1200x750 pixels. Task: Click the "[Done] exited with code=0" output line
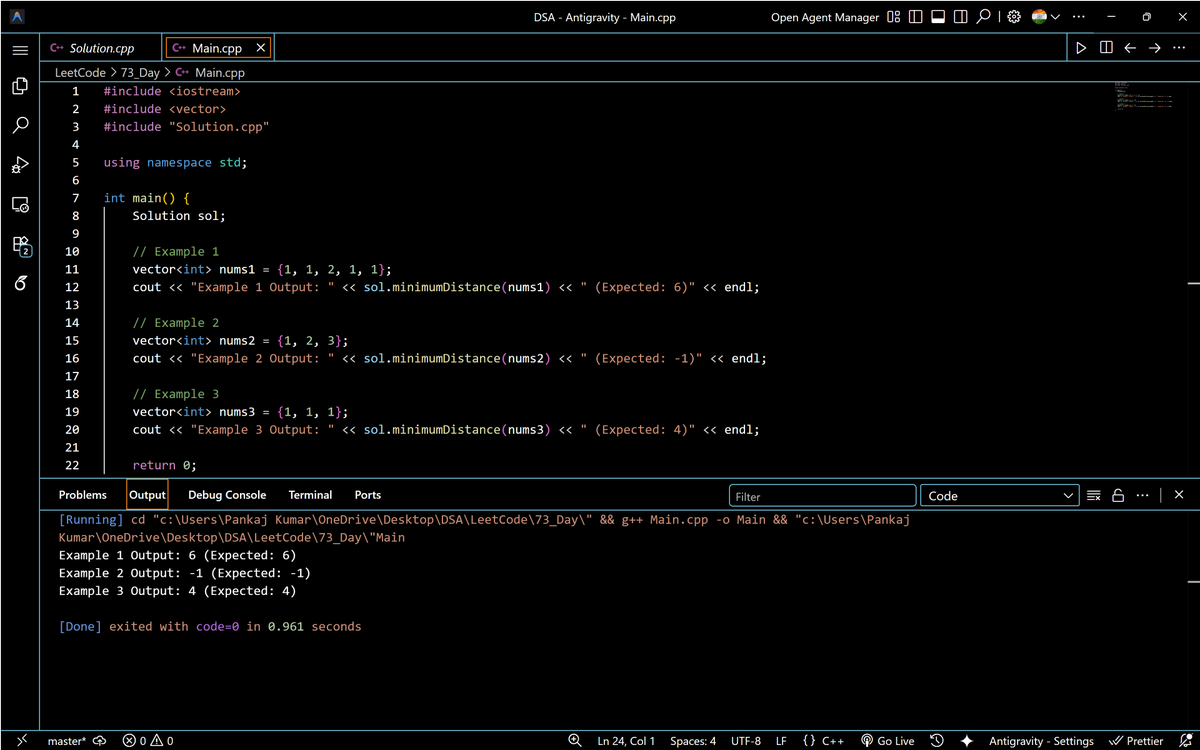(210, 627)
